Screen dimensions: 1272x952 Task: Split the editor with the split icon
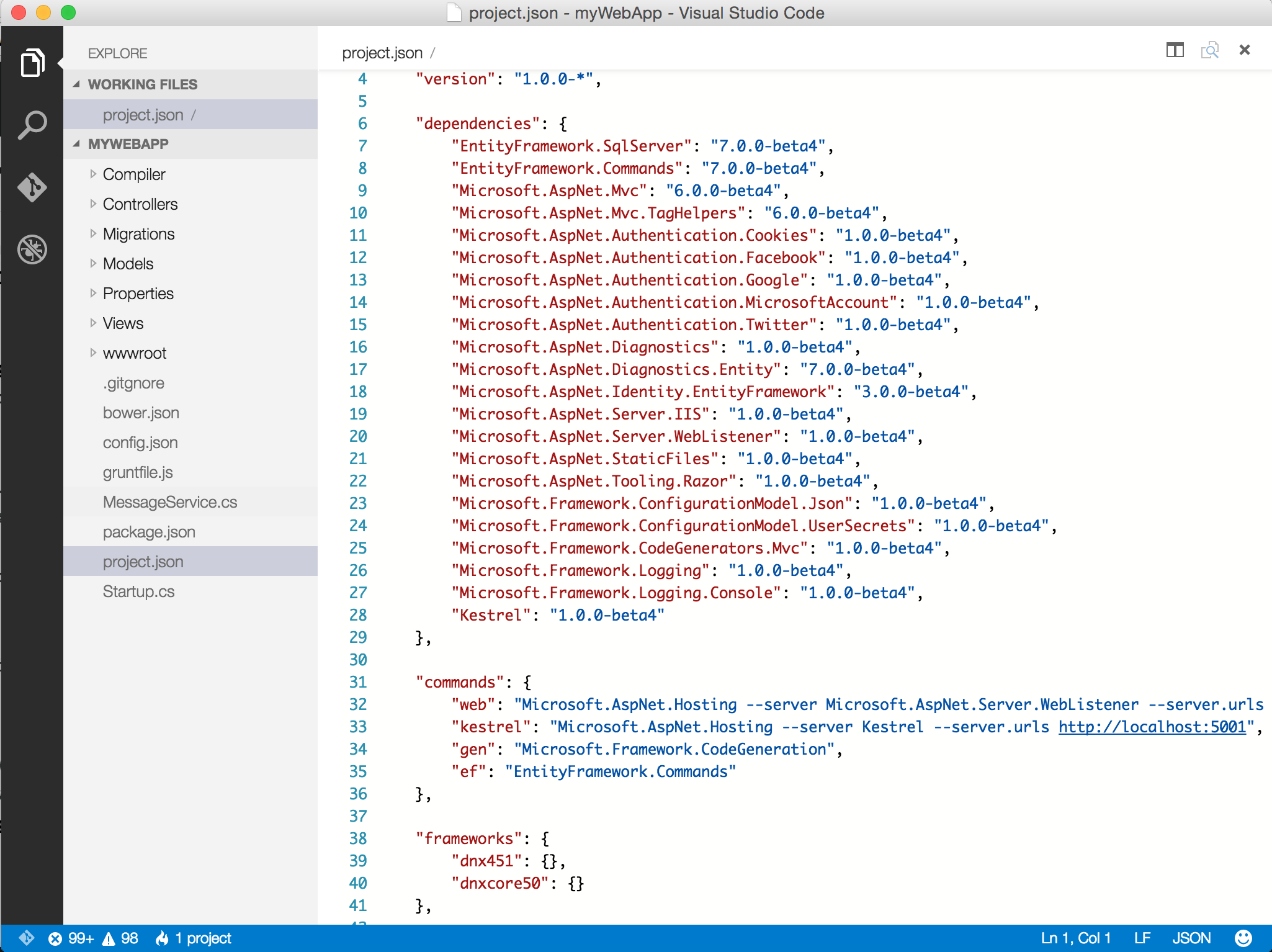click(1175, 50)
